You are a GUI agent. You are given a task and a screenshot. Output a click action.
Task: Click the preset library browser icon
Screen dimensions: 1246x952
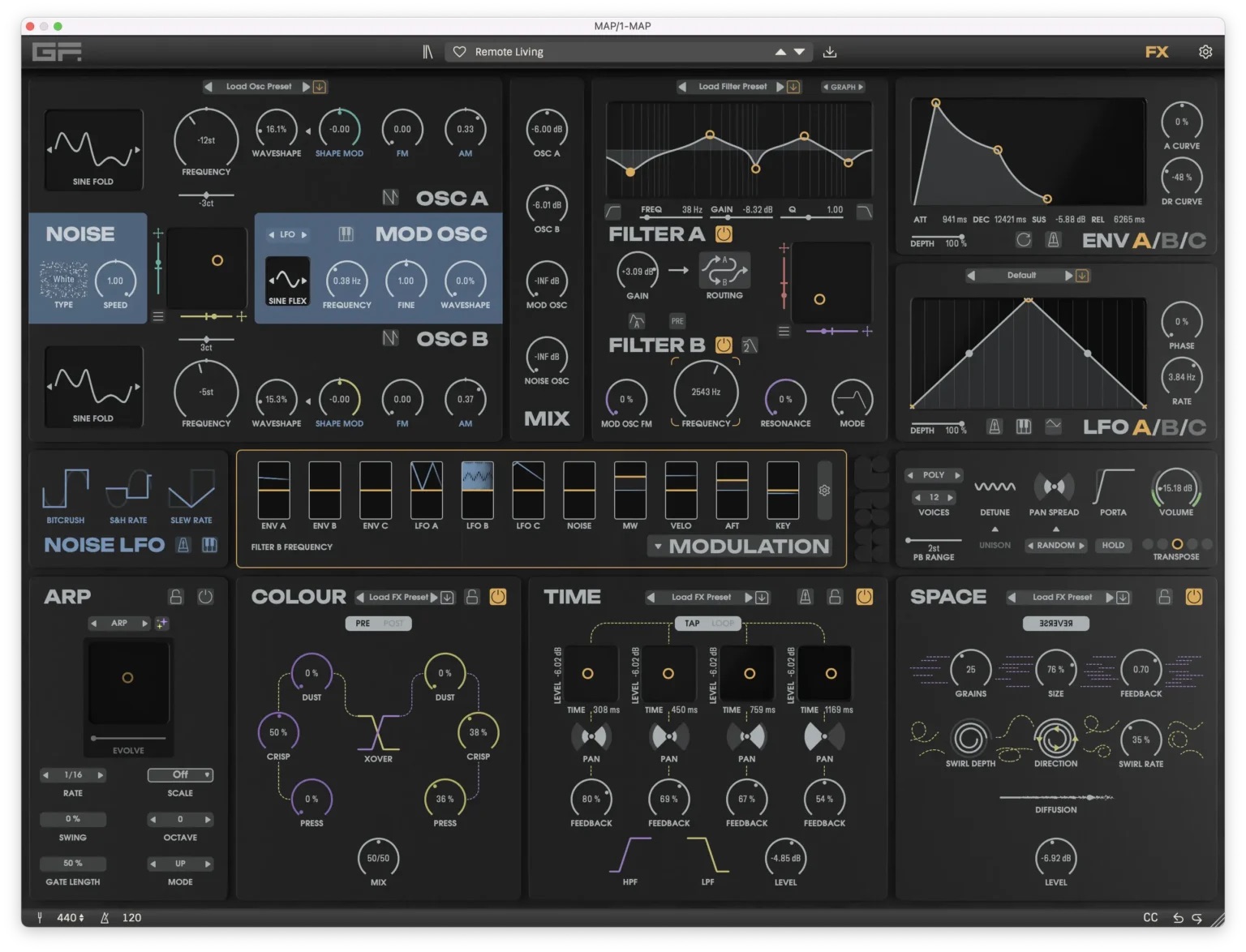click(428, 52)
